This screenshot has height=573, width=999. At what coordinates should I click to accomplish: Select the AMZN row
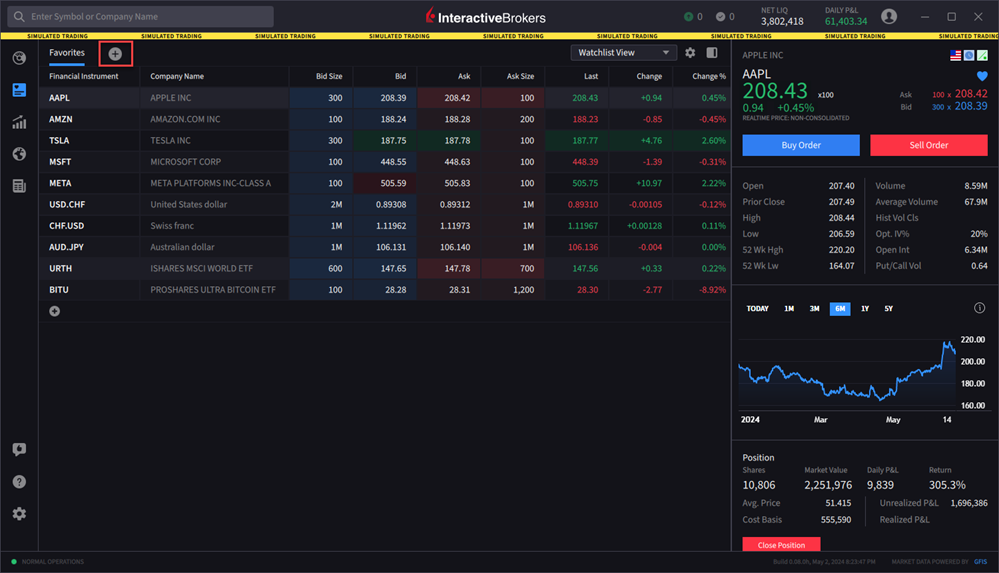click(385, 119)
